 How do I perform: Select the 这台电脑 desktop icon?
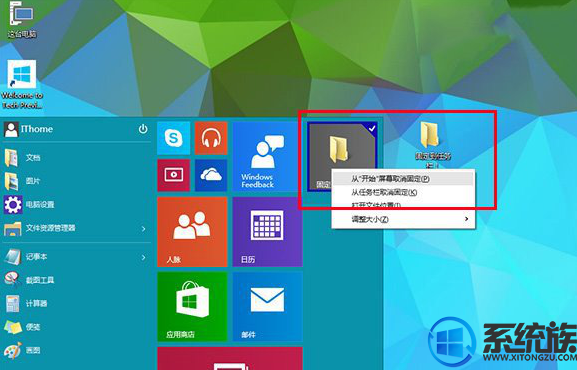pyautogui.click(x=22, y=20)
